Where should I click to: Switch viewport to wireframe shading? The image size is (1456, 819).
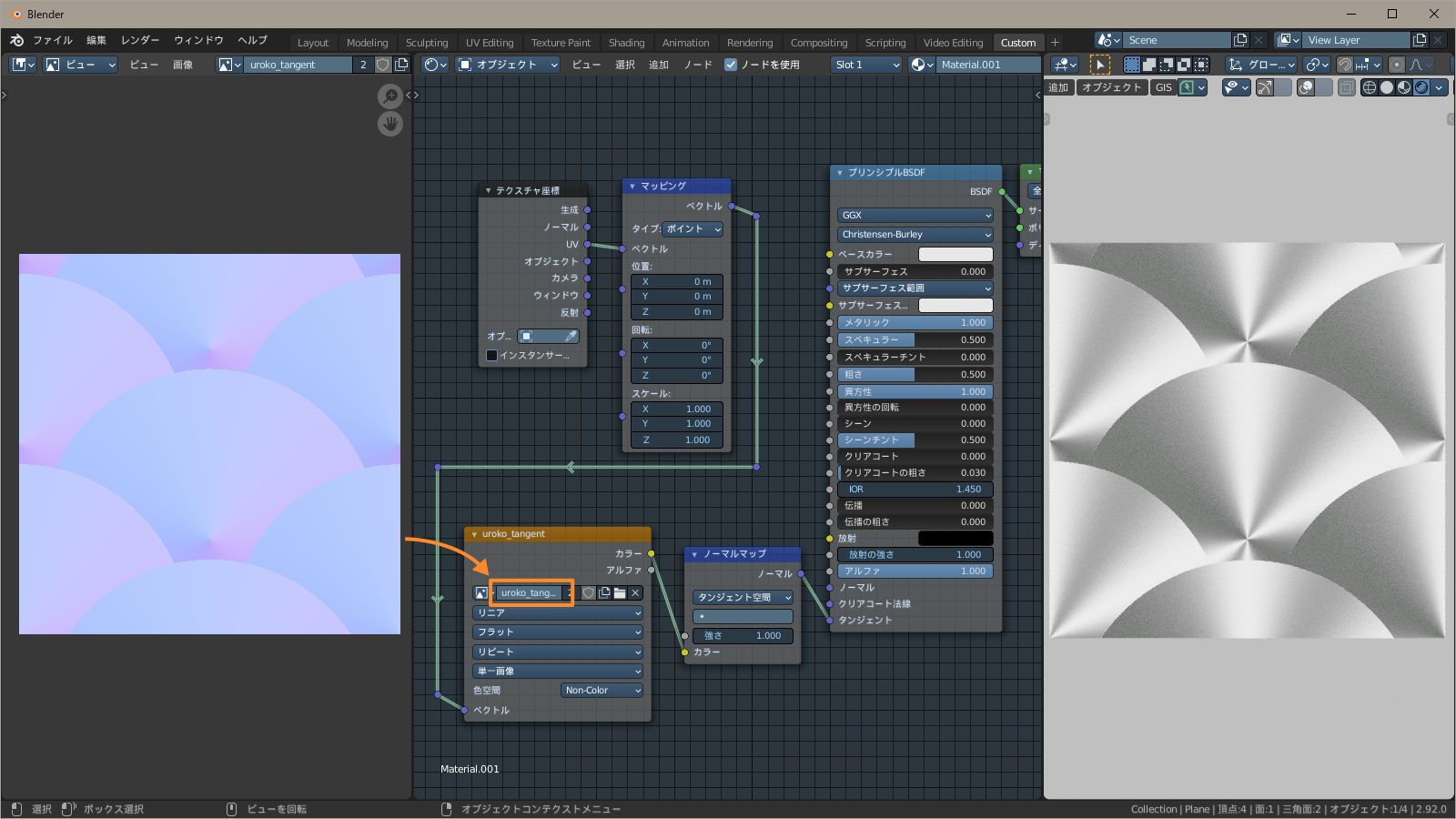pyautogui.click(x=1369, y=87)
